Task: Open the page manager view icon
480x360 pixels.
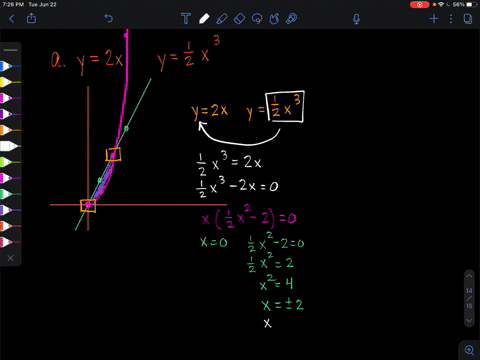Action: (x=468, y=19)
